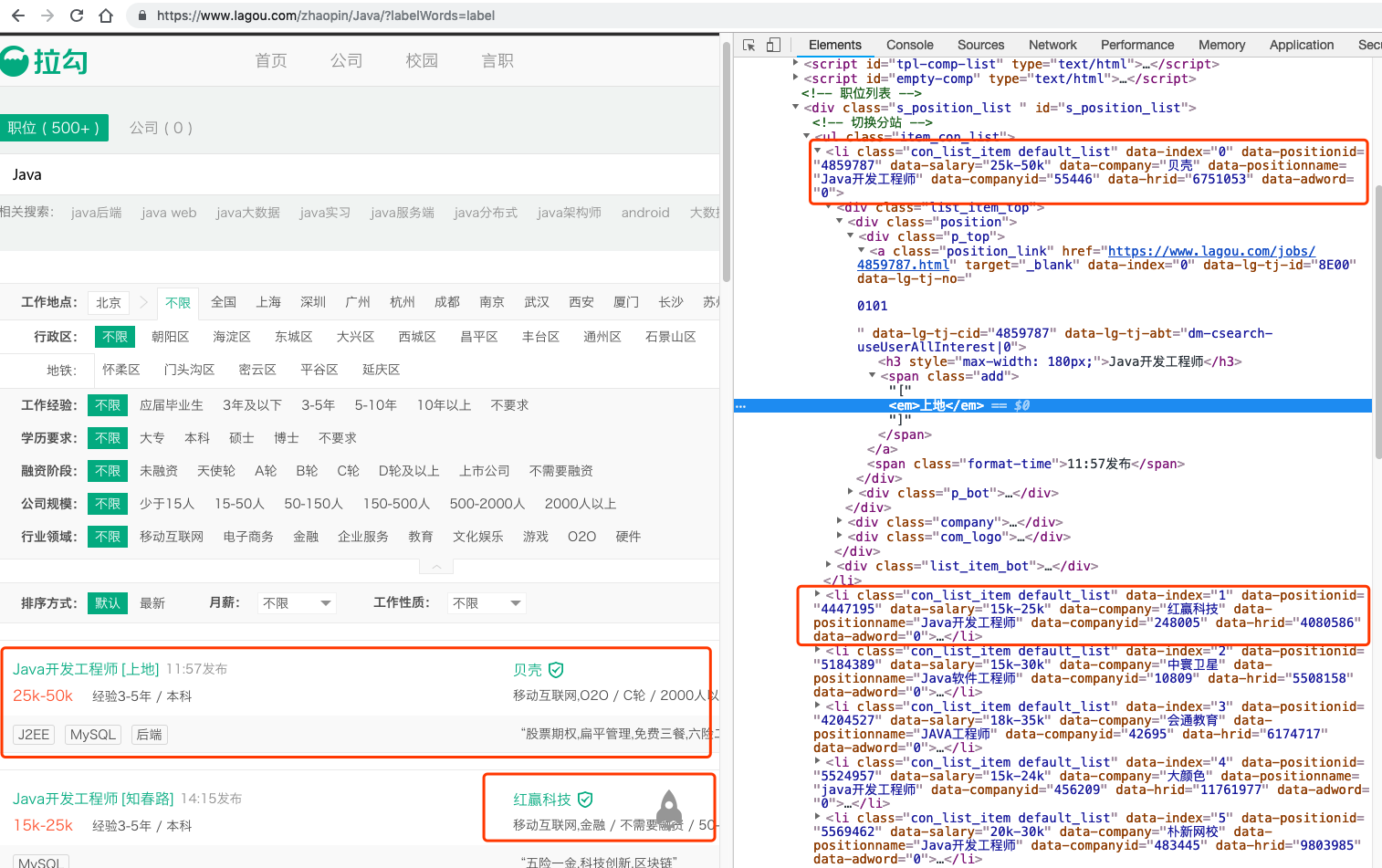This screenshot has height=868, width=1382.
Task: Open the Lagou logo
Action: pos(44,61)
